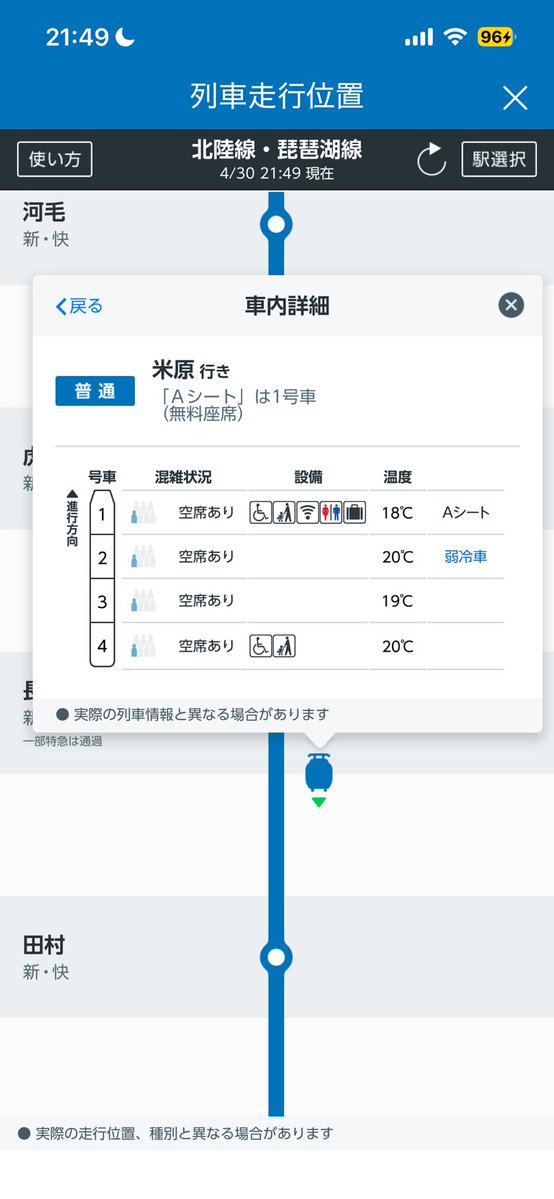Tap the 温度 column header
Screen dimensions: 554x1199
(x=398, y=477)
